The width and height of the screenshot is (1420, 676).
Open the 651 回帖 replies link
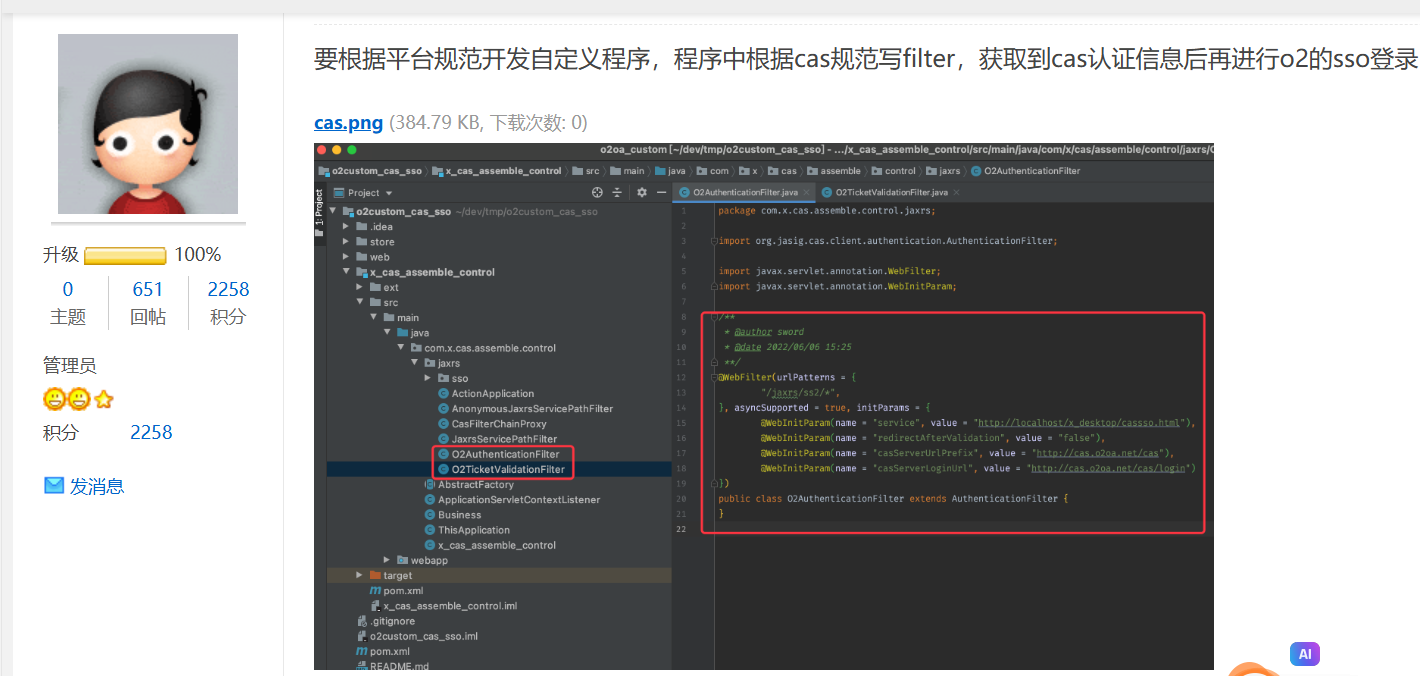[148, 290]
